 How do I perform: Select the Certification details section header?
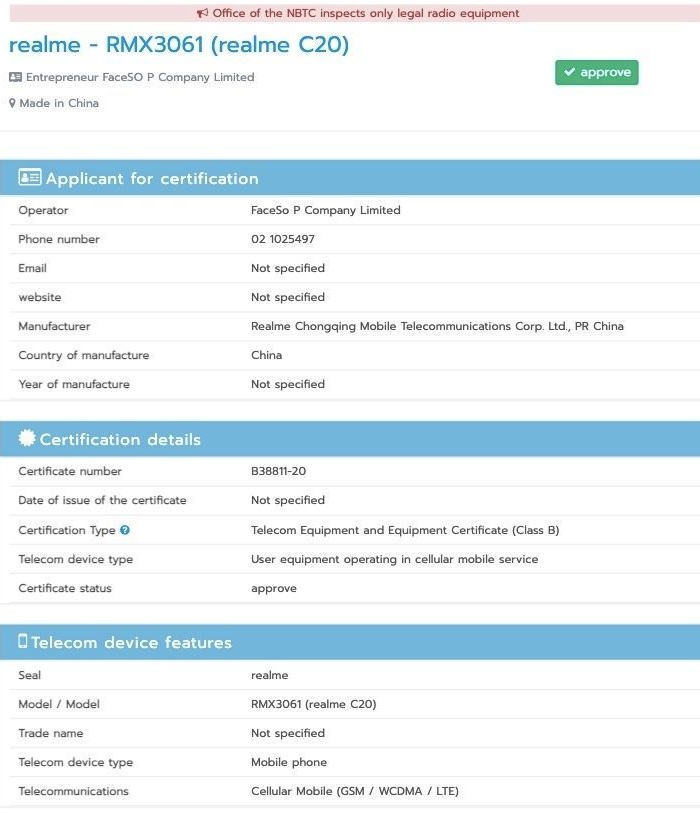350,439
